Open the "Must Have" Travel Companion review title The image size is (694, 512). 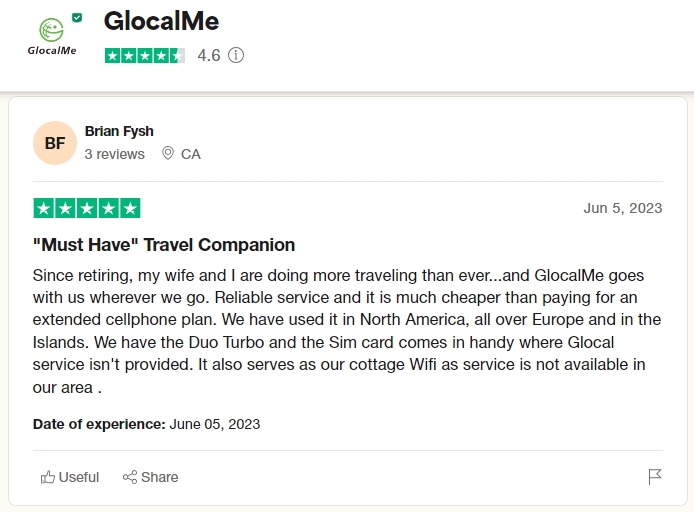point(164,245)
